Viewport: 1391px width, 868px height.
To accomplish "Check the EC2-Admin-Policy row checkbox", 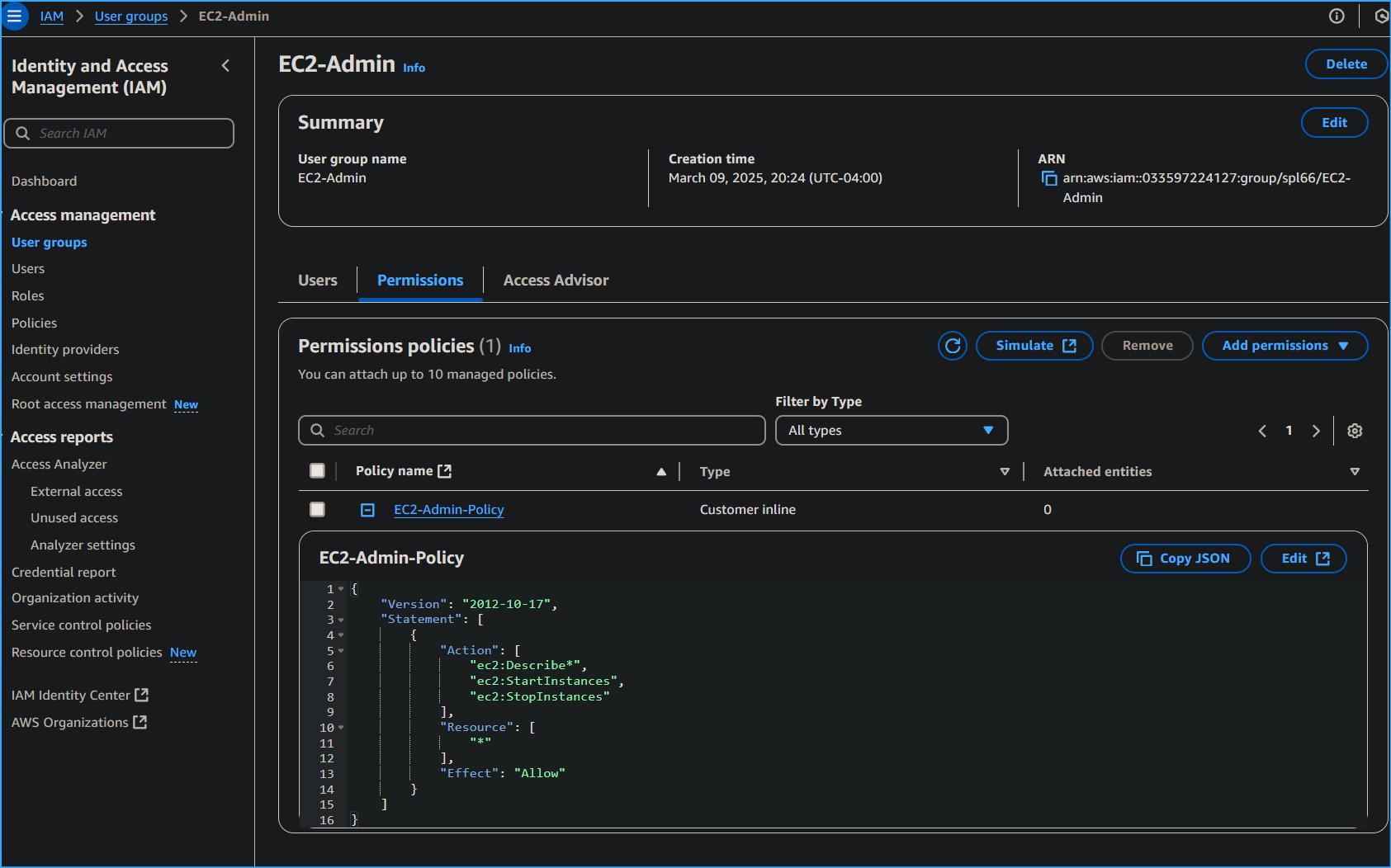I will (317, 510).
